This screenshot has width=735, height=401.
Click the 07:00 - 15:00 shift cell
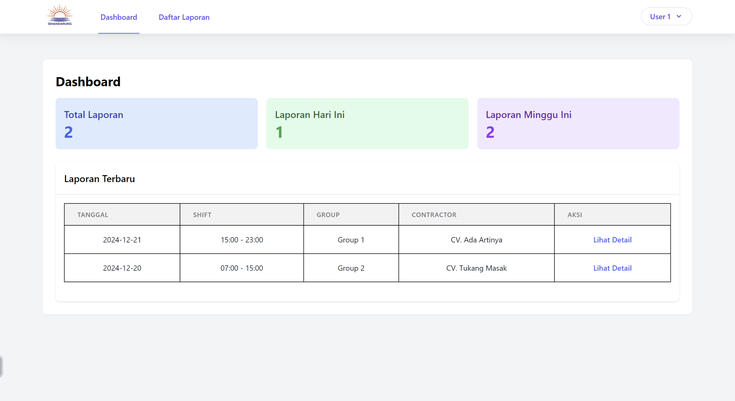(242, 268)
